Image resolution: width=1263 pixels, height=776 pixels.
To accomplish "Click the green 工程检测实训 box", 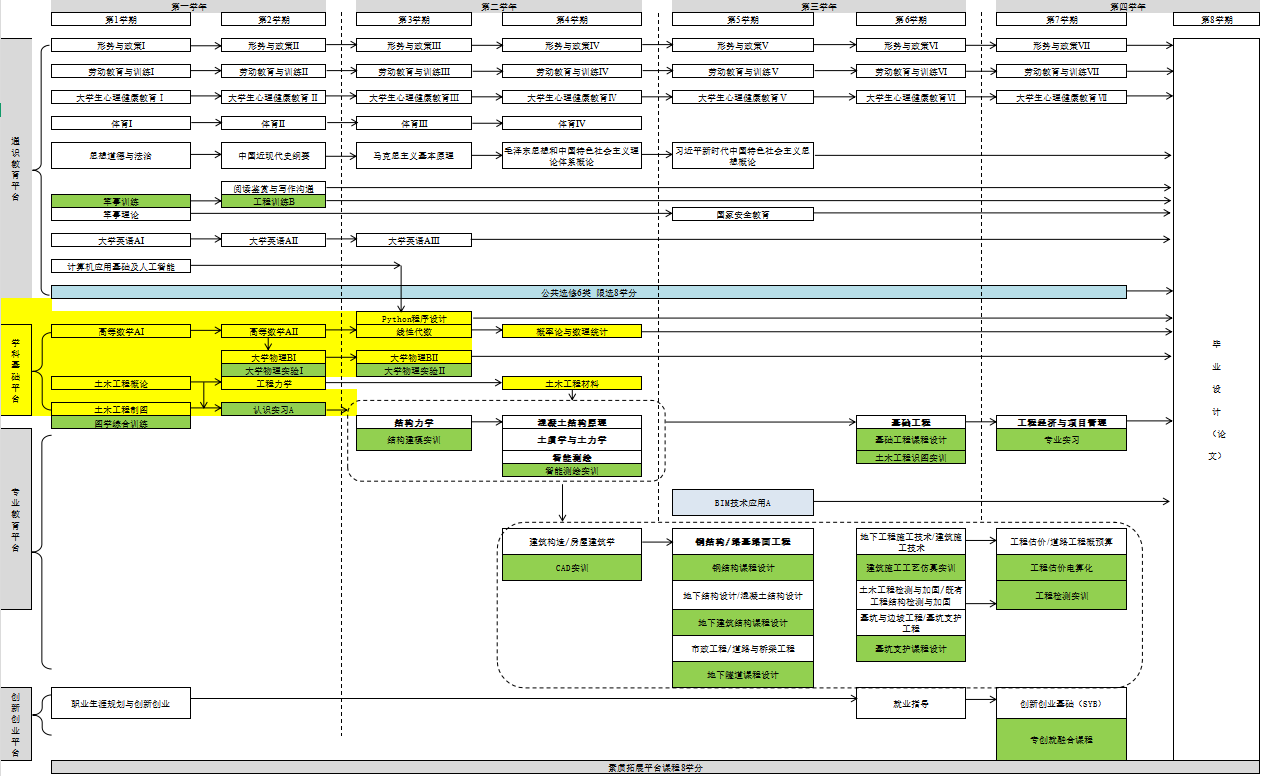I will pos(1061,595).
